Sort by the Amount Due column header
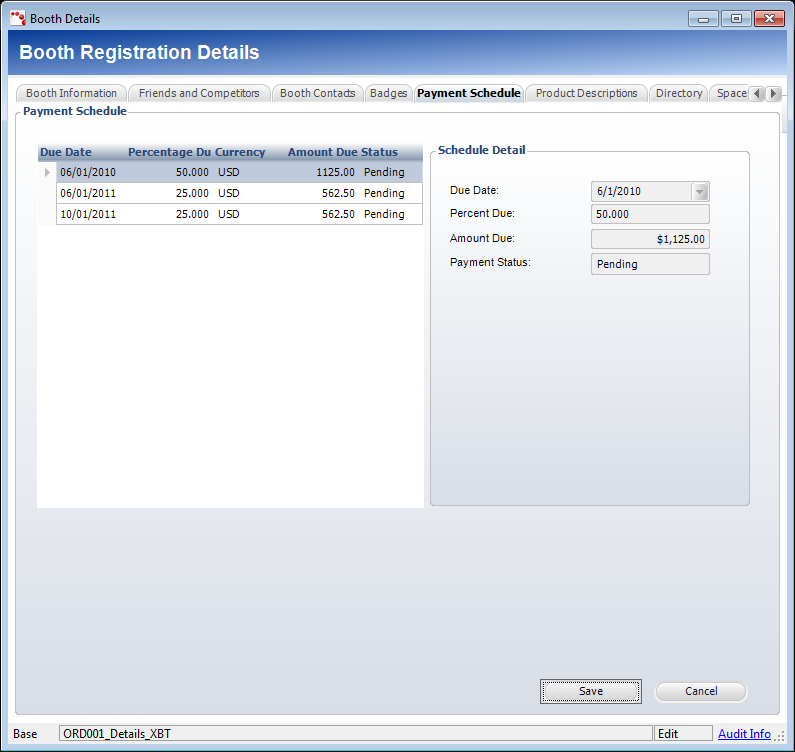Screen dimensions: 795x752 (322, 152)
